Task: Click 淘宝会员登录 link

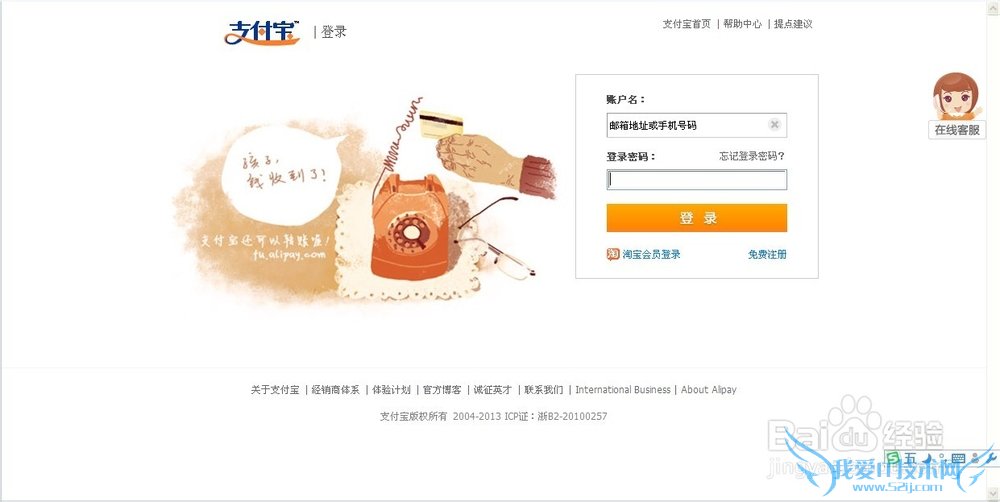Action: pos(651,255)
